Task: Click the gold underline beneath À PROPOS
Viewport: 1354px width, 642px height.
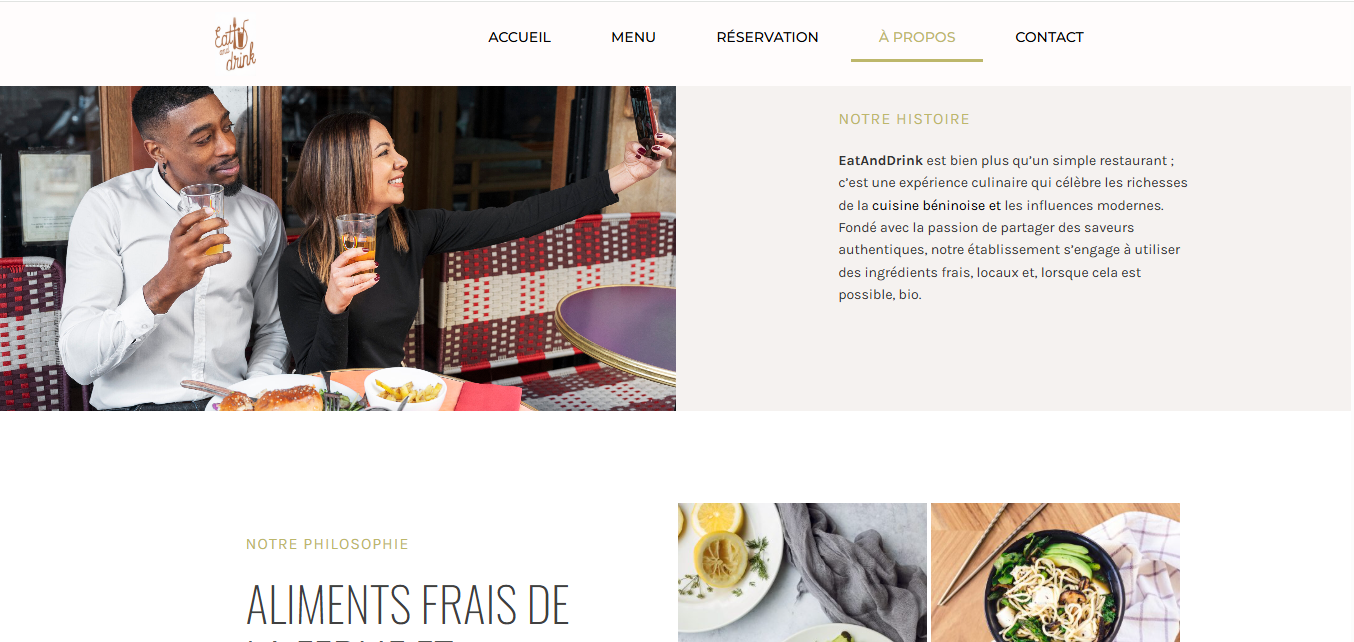Action: (x=917, y=60)
